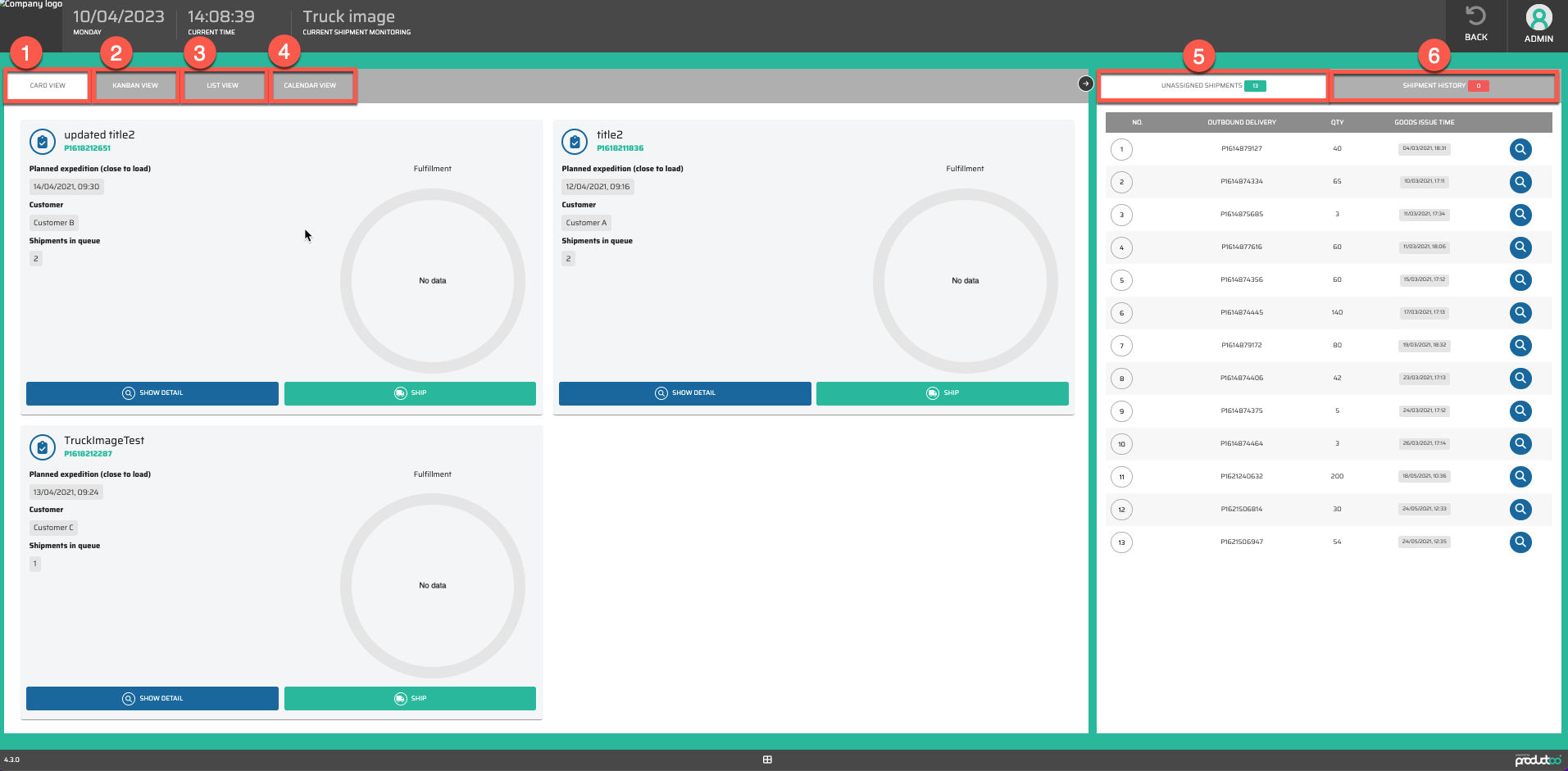Viewport: 1568px width, 771px height.
Task: Select the Card View tab
Action: [48, 85]
